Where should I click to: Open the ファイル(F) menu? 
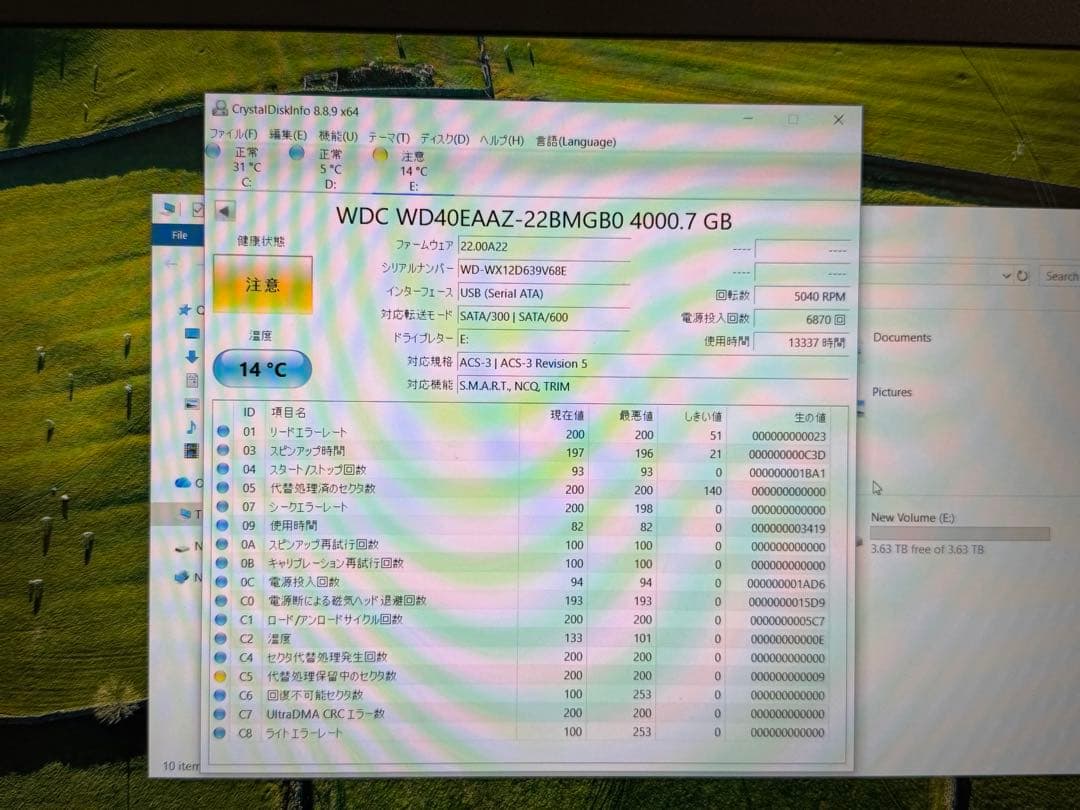pyautogui.click(x=233, y=133)
